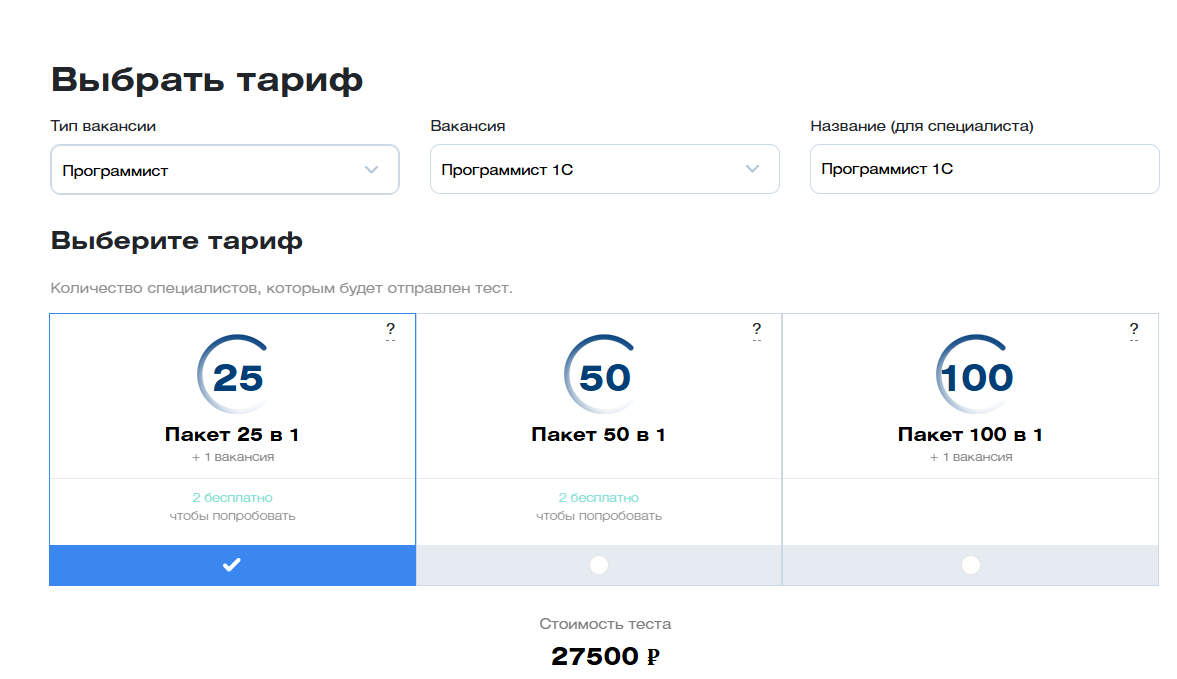
Task: Click the Пакет 50 в 1 title
Action: tap(598, 434)
